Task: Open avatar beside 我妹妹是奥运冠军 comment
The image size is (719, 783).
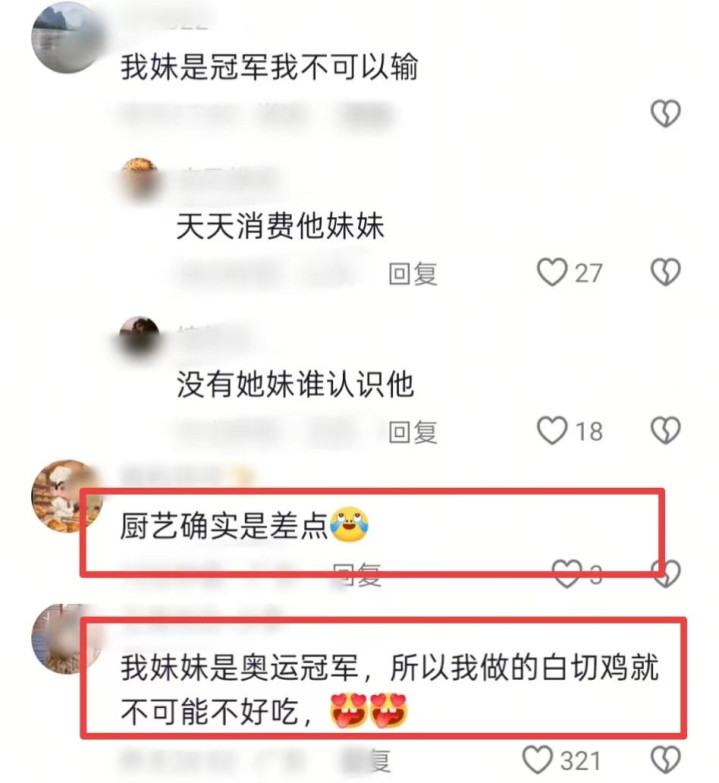Action: (x=66, y=639)
